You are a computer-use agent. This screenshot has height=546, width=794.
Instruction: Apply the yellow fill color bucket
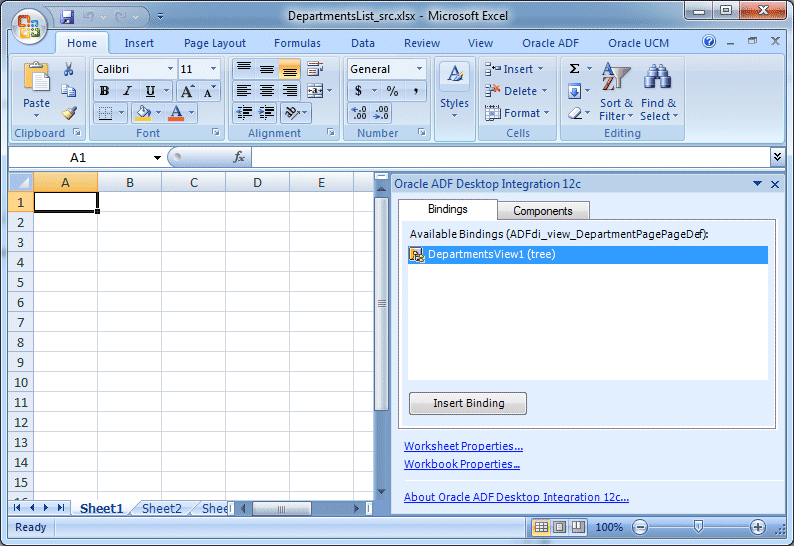[144, 113]
